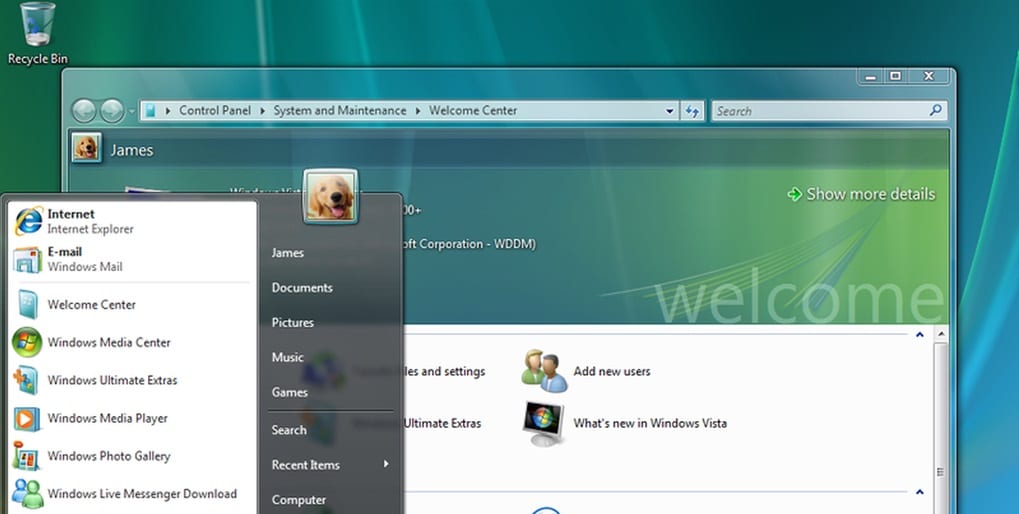Click the What's new in Windows Vista text
This screenshot has width=1019, height=514.
pyautogui.click(x=650, y=424)
